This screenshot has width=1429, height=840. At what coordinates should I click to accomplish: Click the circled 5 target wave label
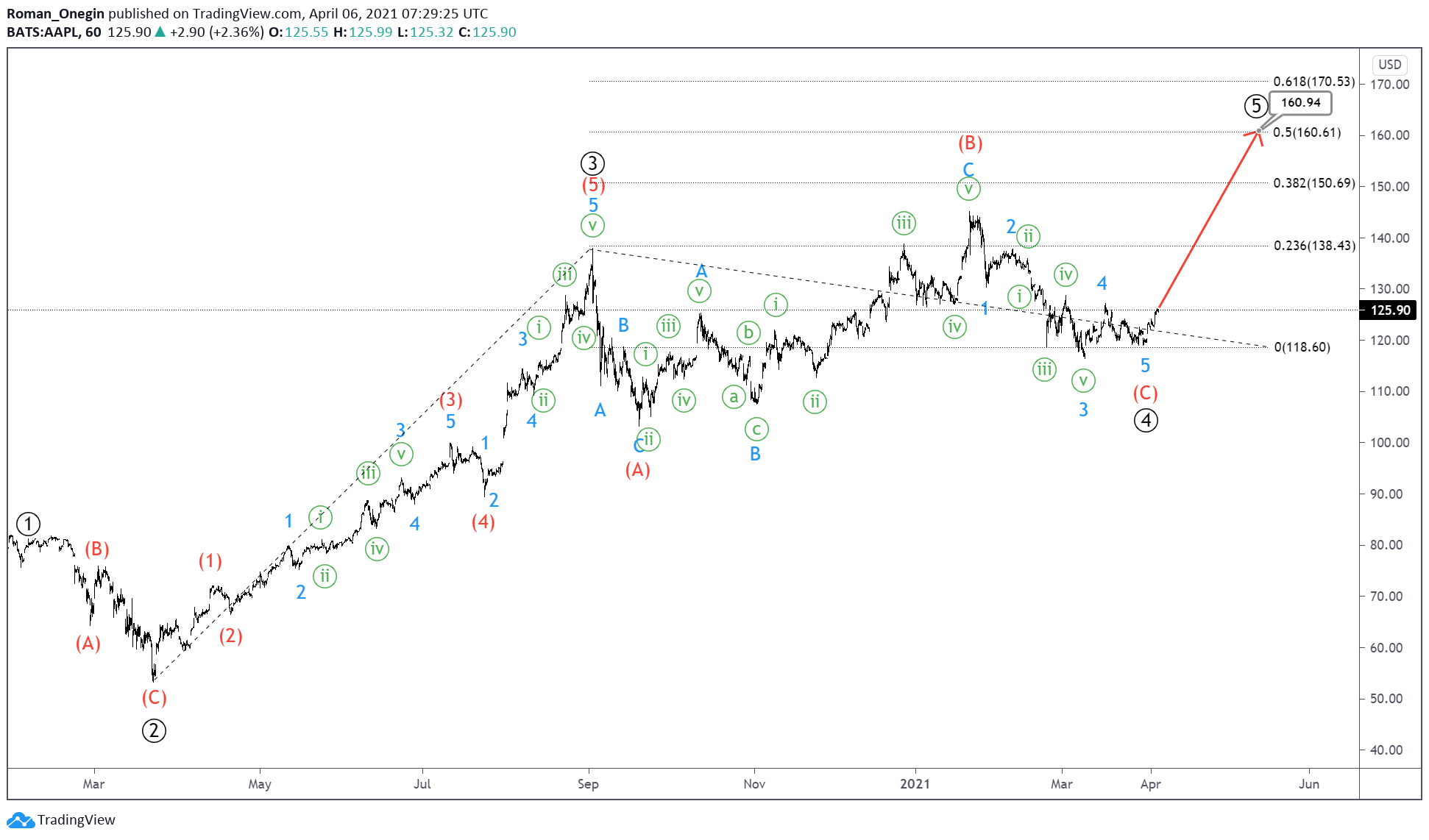point(1255,106)
